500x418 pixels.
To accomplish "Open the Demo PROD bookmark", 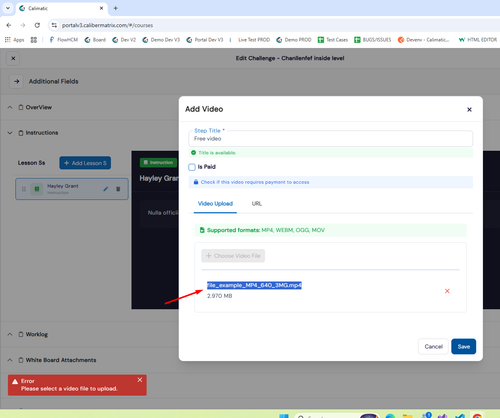I will pos(294,40).
